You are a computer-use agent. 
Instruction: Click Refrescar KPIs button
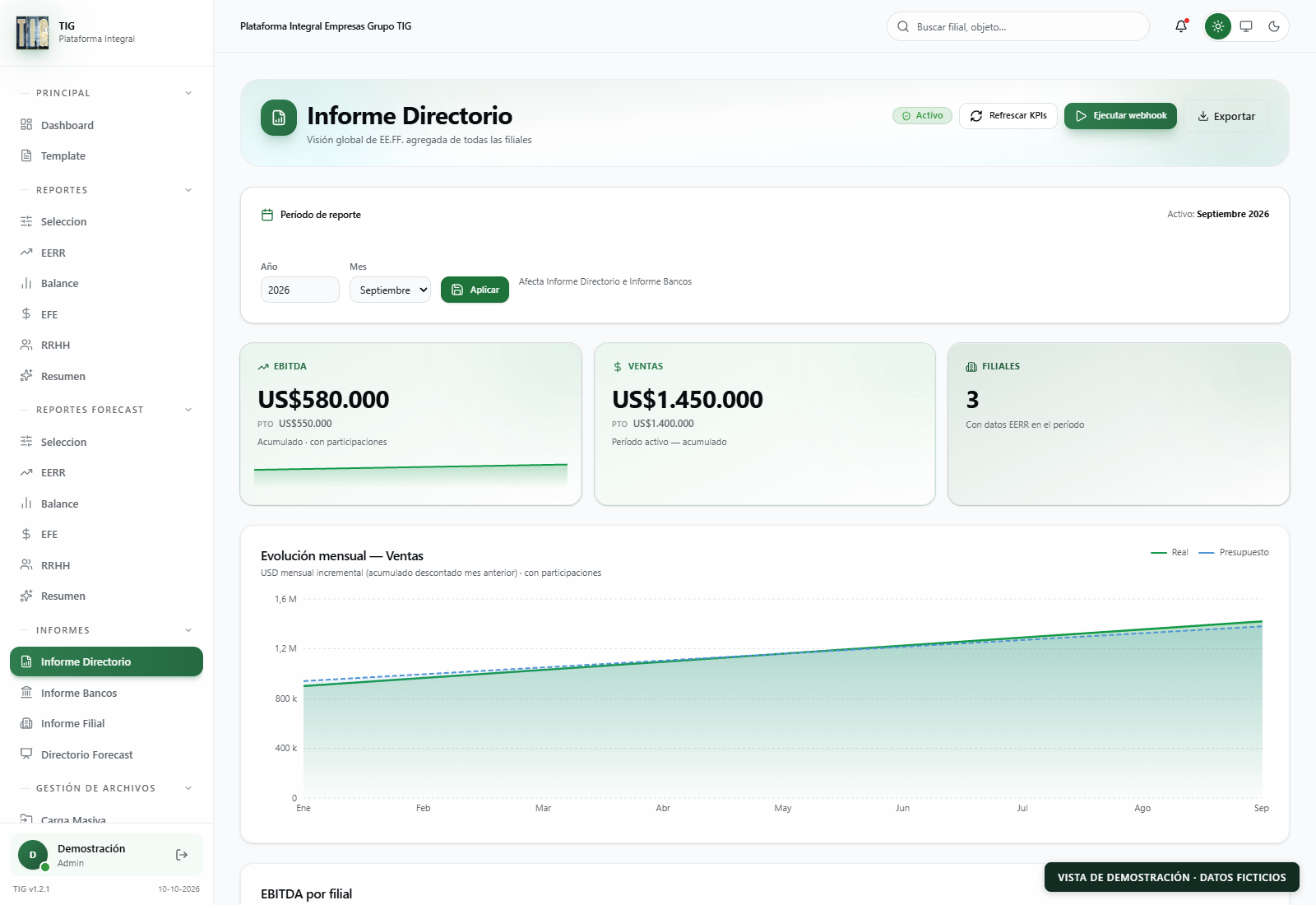[x=1008, y=116]
